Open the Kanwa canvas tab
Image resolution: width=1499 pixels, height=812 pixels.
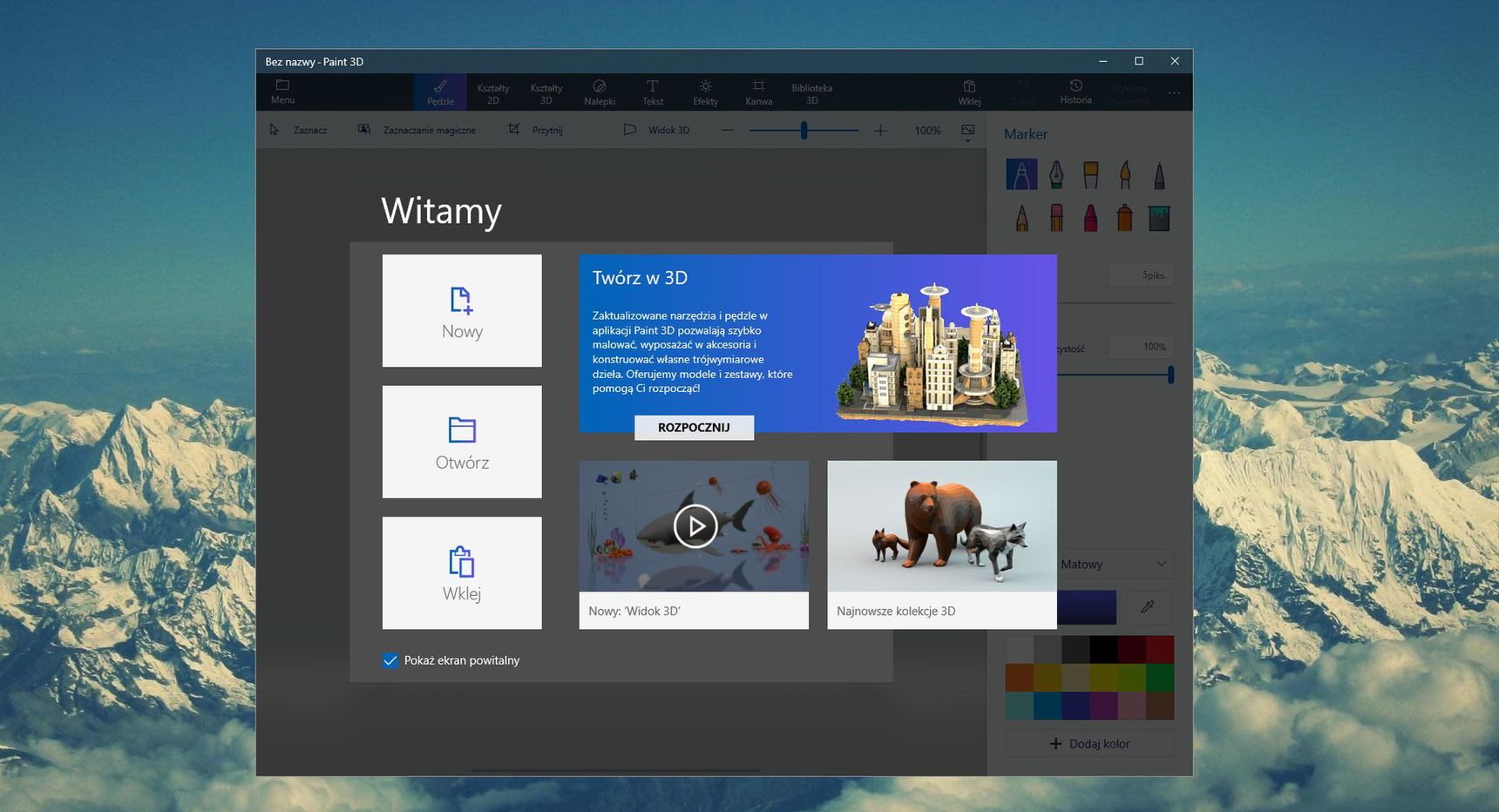coord(759,92)
